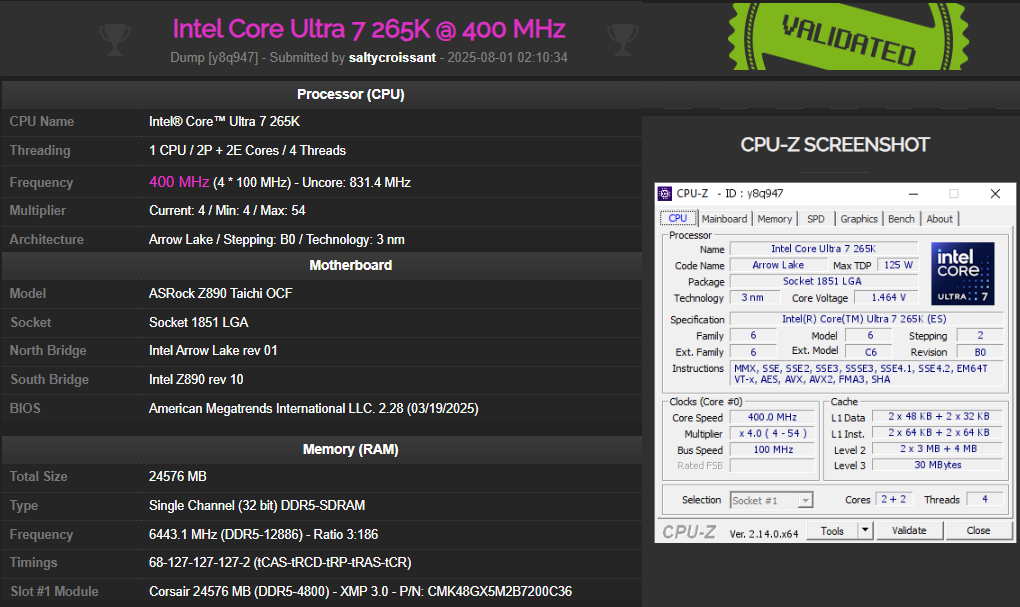This screenshot has width=1020, height=607.
Task: Click the memory timings 68-127-127-127-2 text
Action: click(280, 563)
